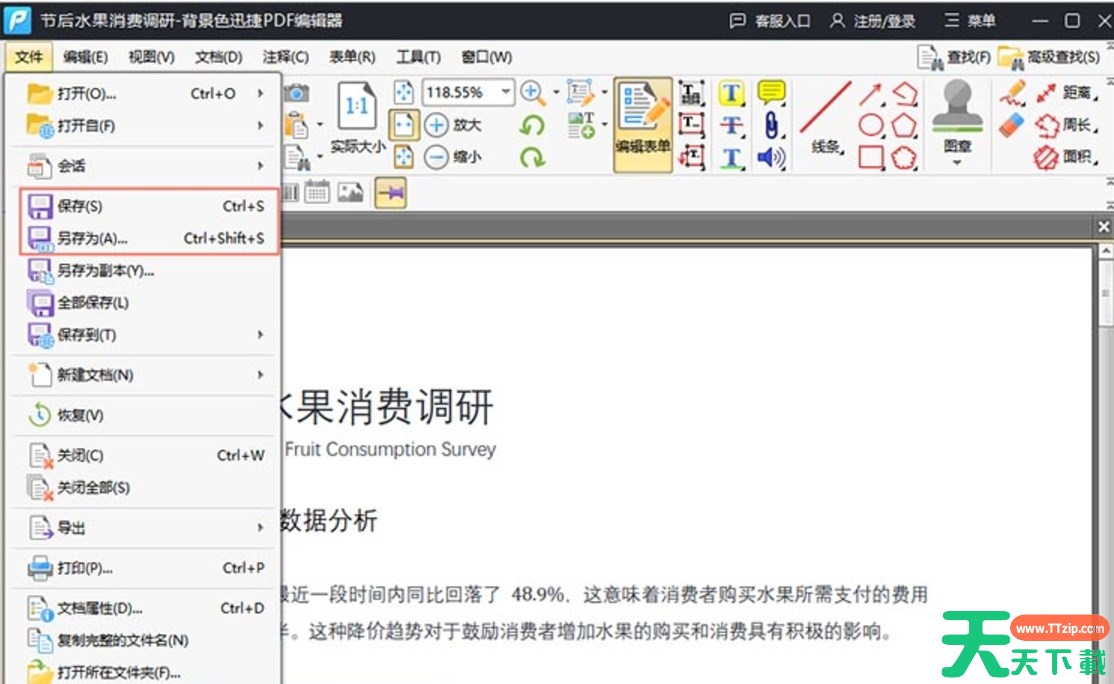Select the line (线条) annotation tool
1114x684 pixels.
pyautogui.click(x=823, y=107)
